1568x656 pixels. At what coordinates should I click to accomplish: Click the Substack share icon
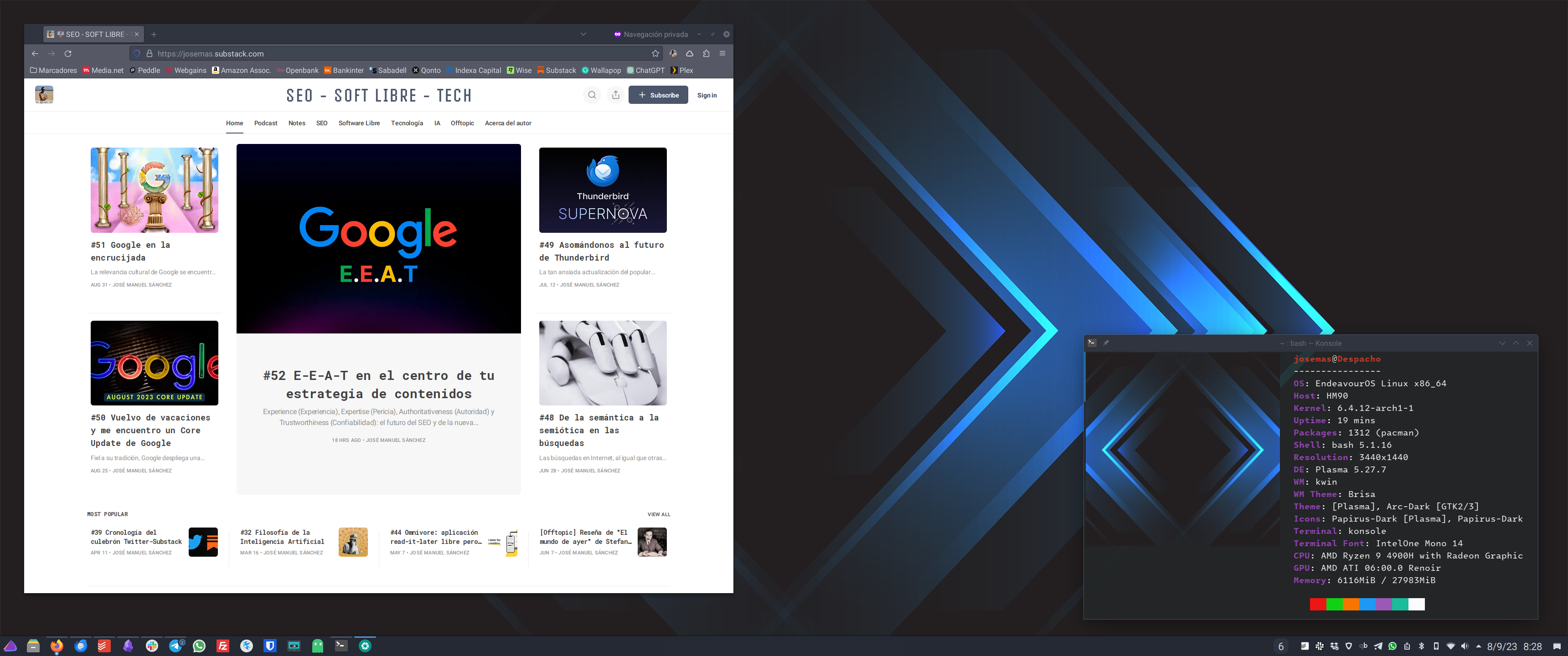pyautogui.click(x=615, y=95)
